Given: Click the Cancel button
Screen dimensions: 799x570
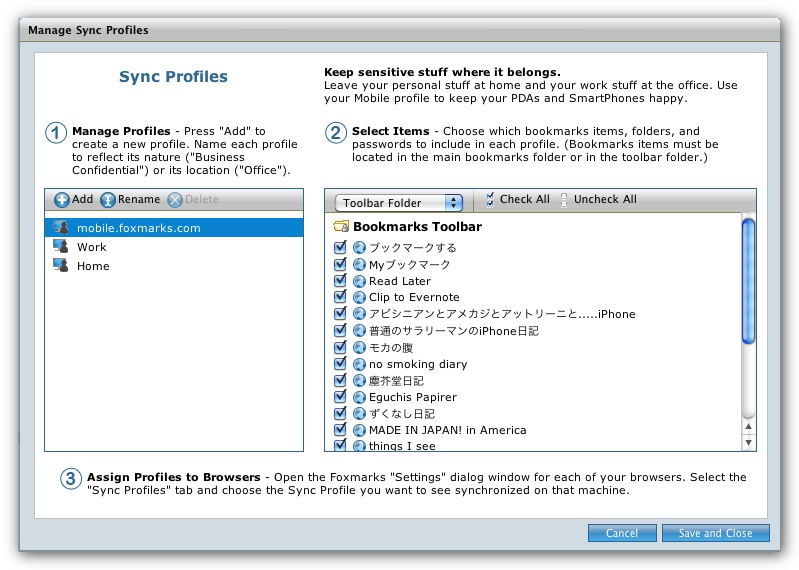Looking at the screenshot, I should 622,533.
